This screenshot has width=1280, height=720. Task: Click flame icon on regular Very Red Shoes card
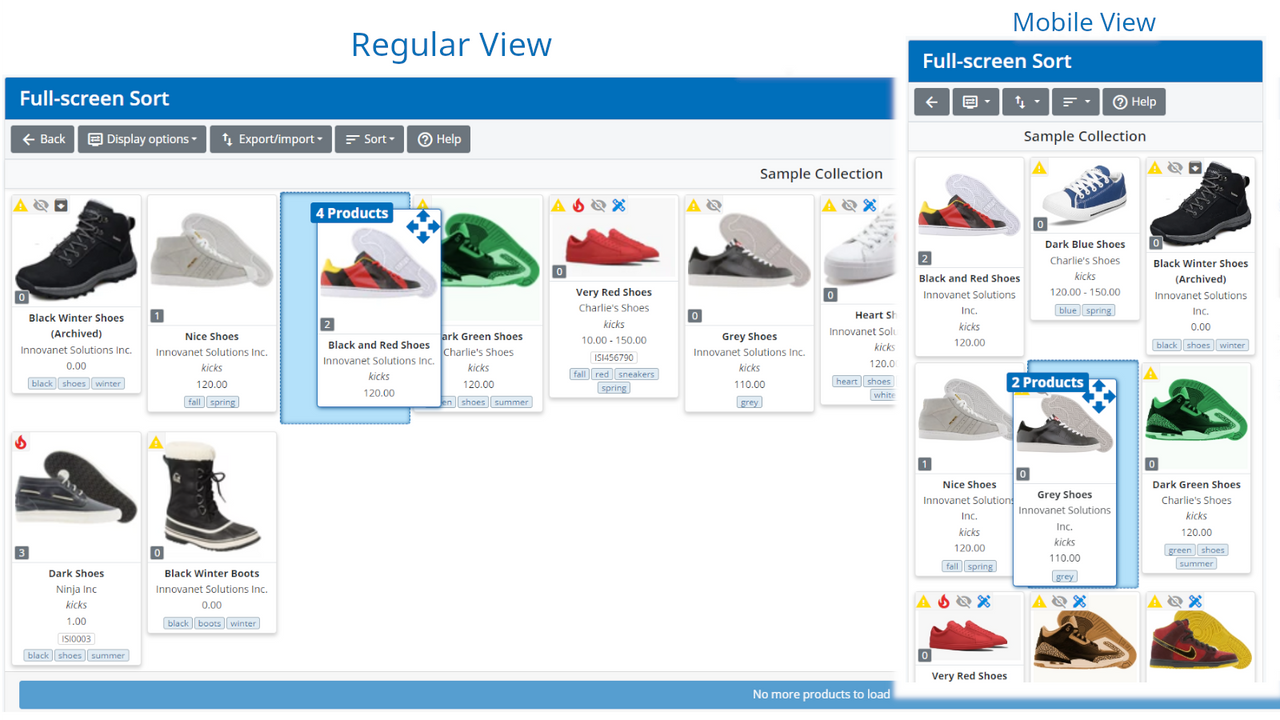pyautogui.click(x=578, y=205)
